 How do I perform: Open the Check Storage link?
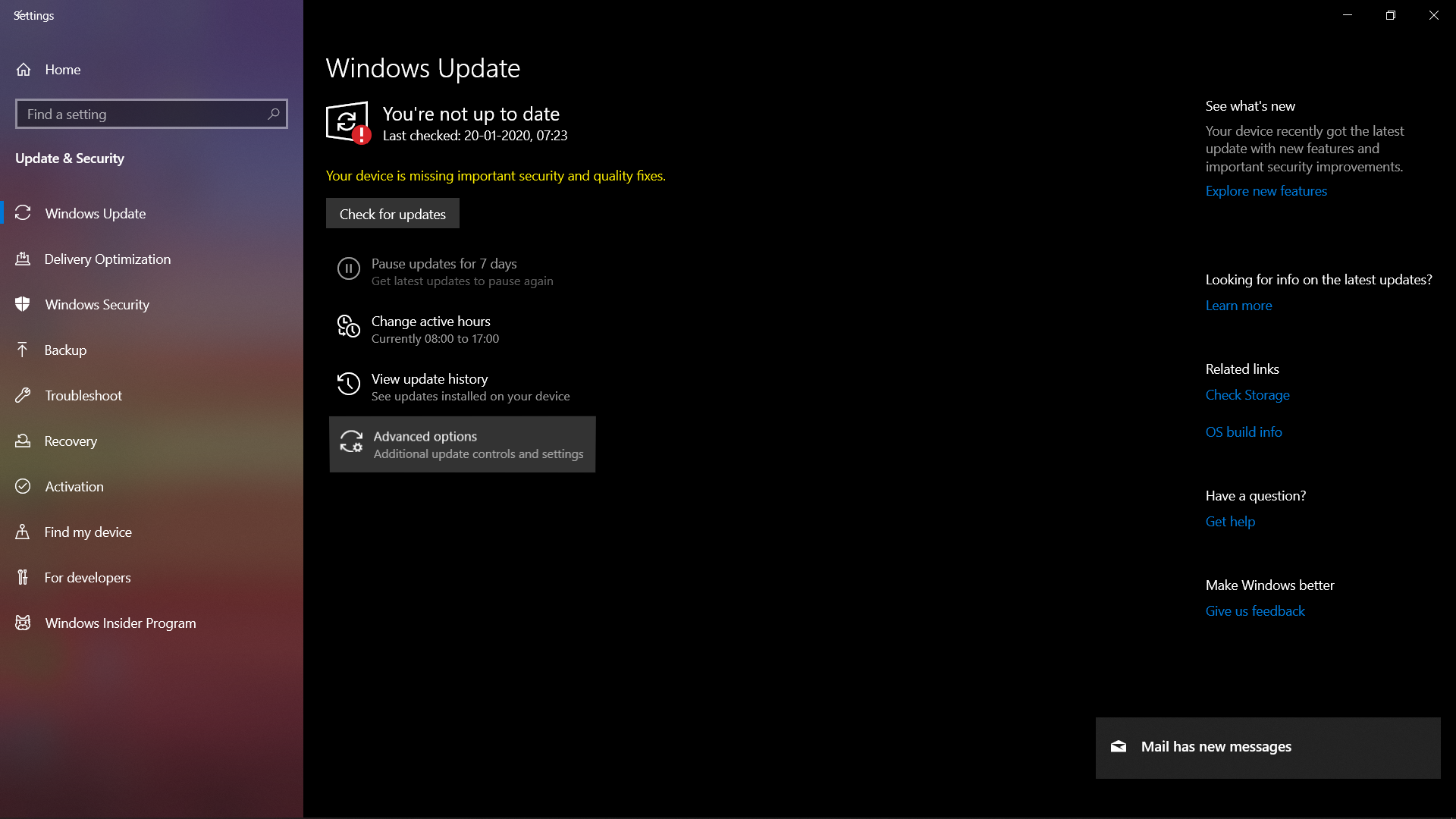1247,395
